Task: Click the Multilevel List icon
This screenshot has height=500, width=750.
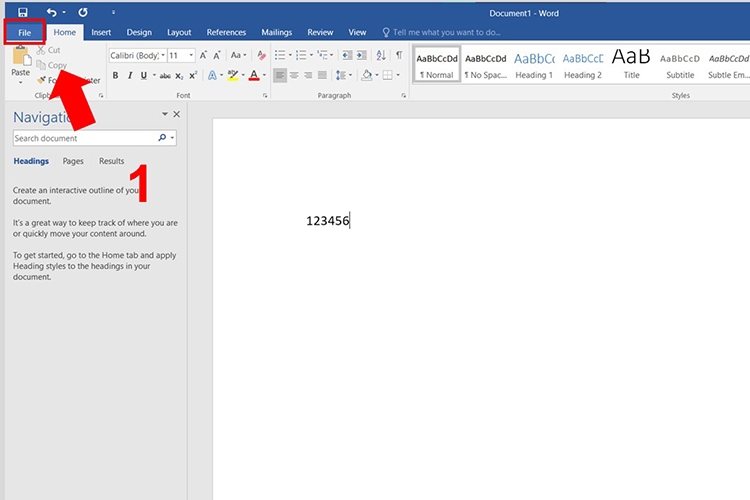Action: click(322, 56)
